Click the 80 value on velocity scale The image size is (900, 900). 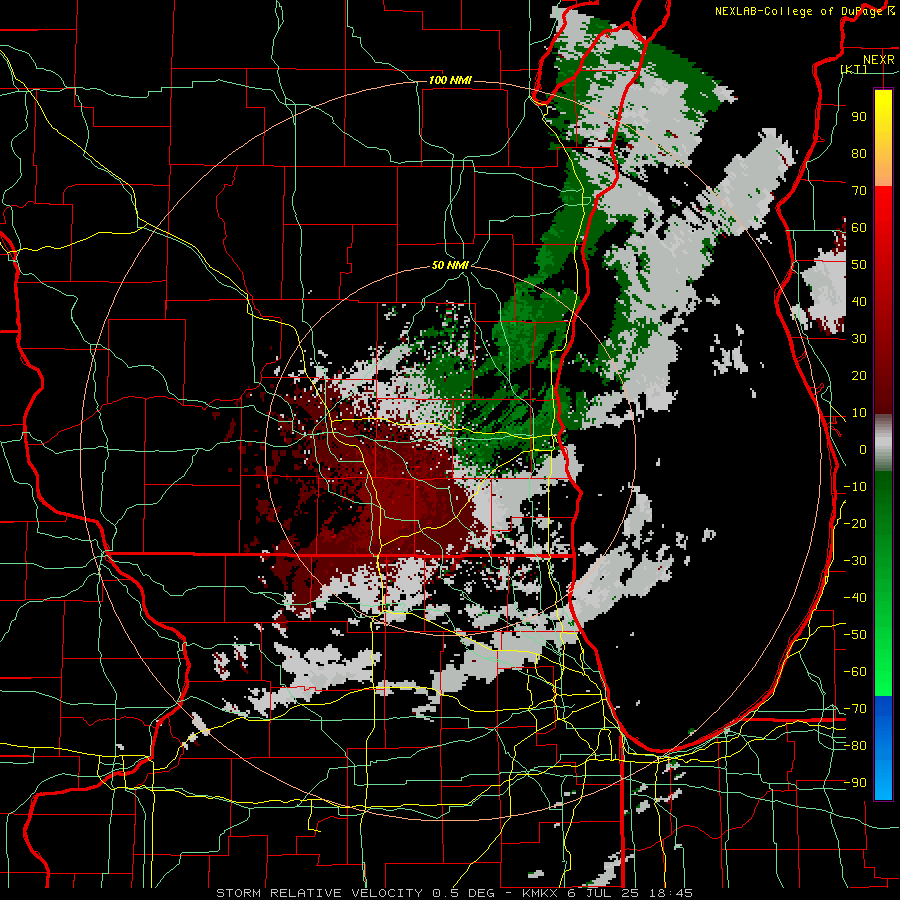tap(859, 154)
